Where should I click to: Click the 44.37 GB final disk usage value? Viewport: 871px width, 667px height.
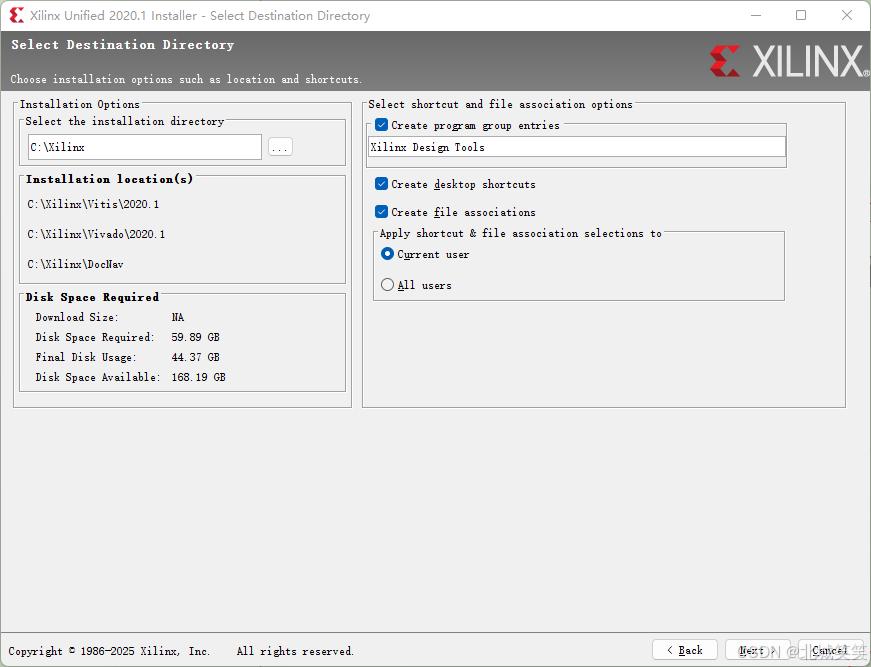[x=196, y=357]
